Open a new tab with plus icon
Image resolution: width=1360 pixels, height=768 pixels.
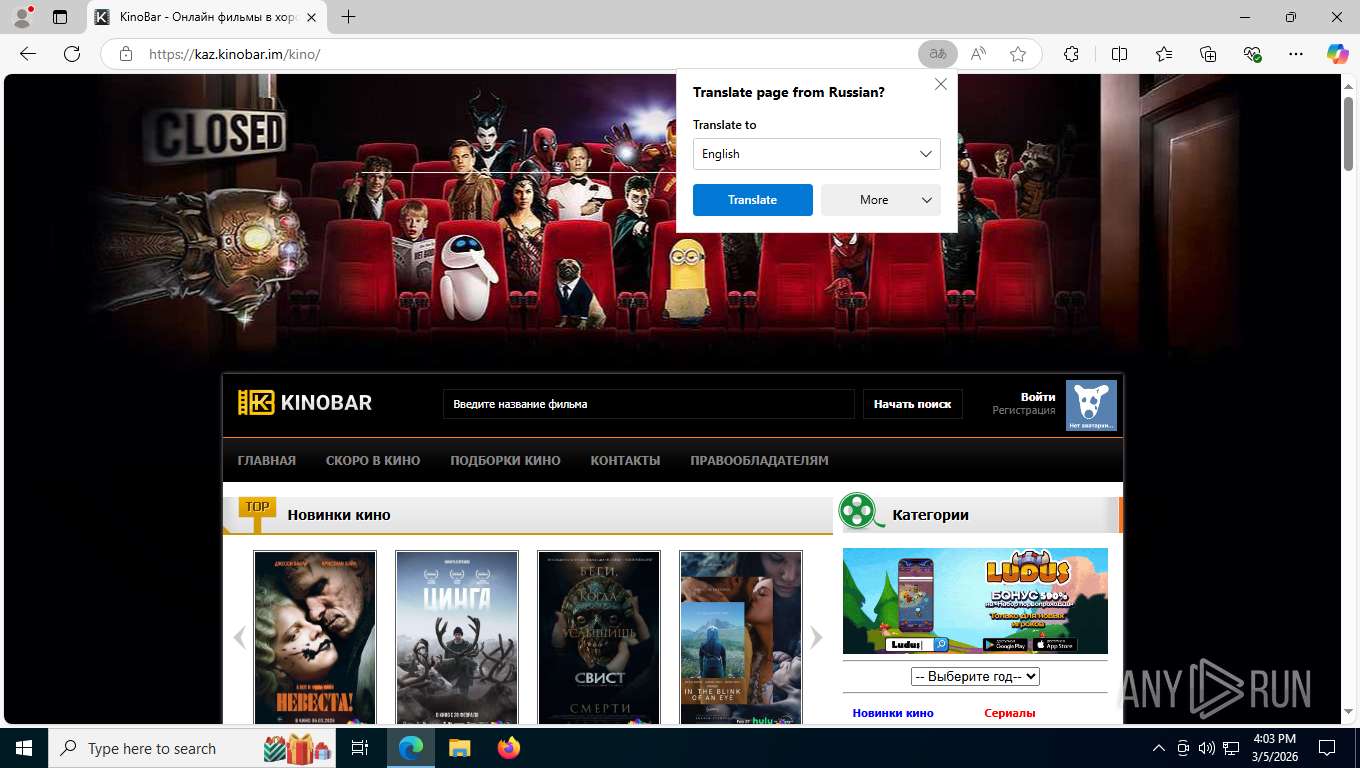348,17
